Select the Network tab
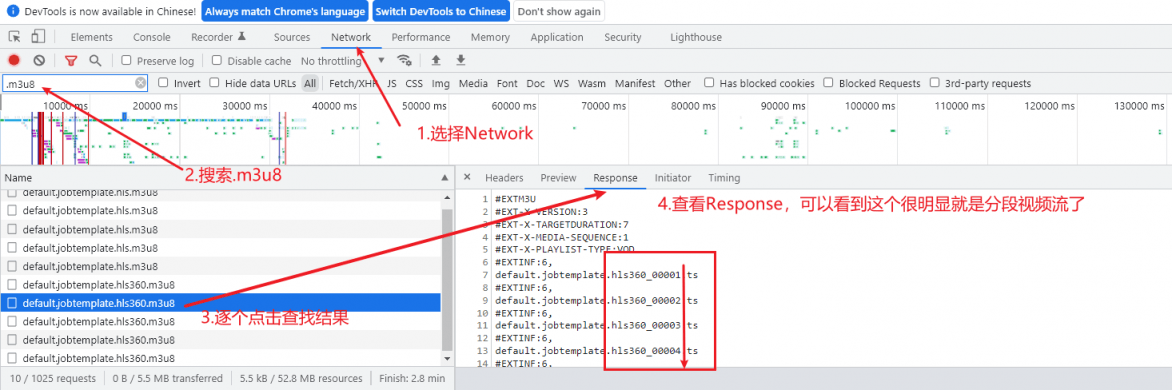This screenshot has height=390, width=1172. 351,37
